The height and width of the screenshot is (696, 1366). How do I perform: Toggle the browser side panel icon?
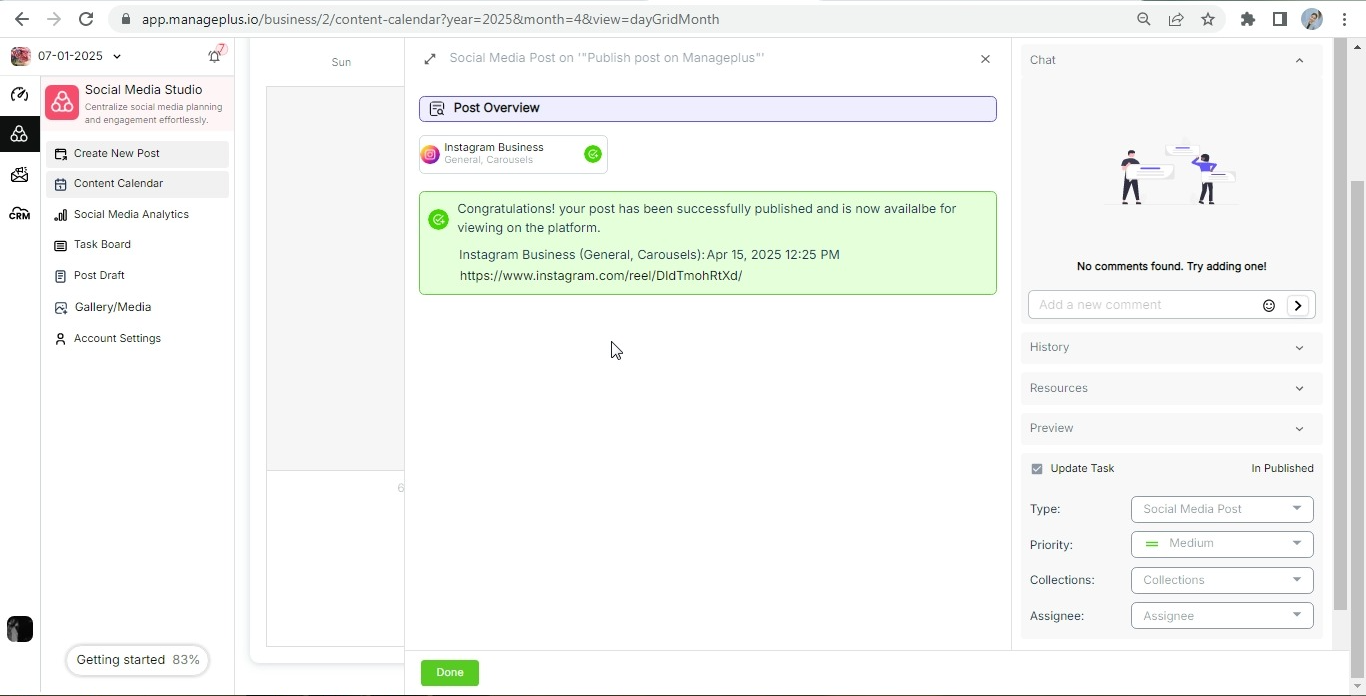pyautogui.click(x=1280, y=19)
